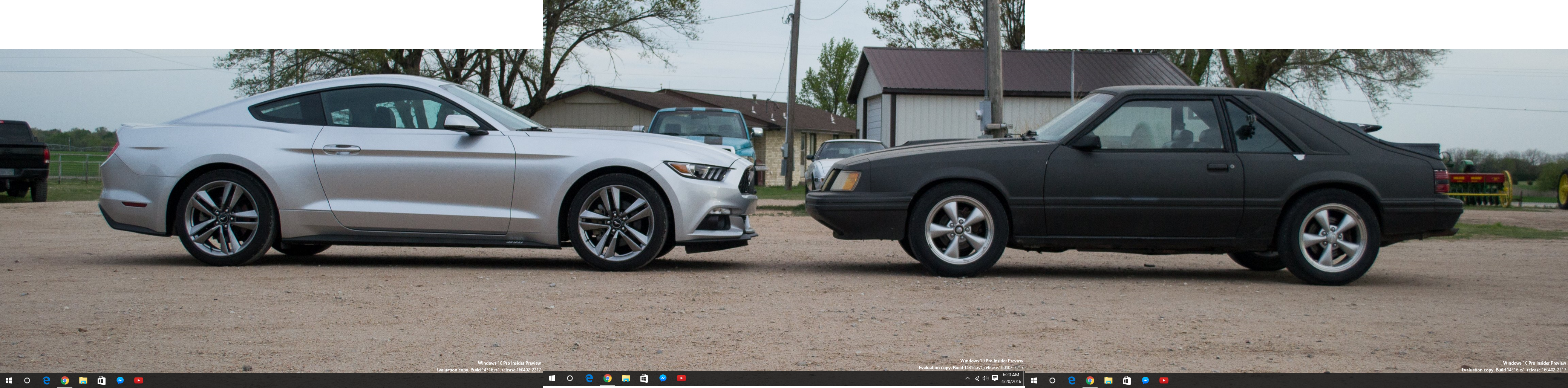Open File Explorer on the middle monitor taskbar

(x=626, y=378)
